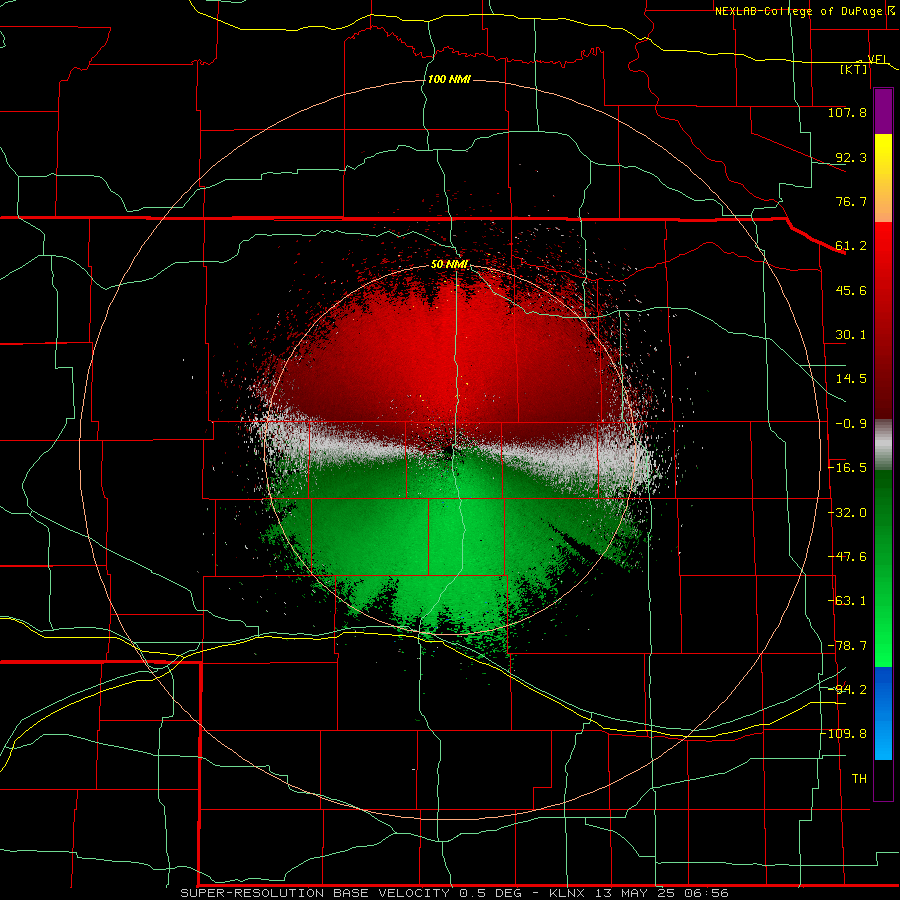Click the 50 NMI range ring label
This screenshot has height=900, width=900.
point(449,265)
